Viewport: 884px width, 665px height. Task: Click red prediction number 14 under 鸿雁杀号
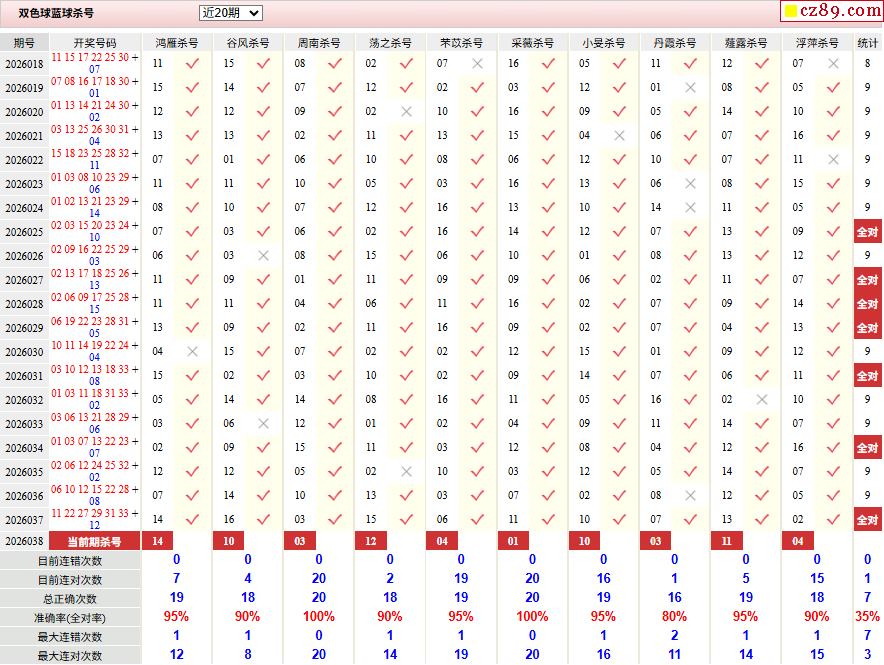click(158, 541)
